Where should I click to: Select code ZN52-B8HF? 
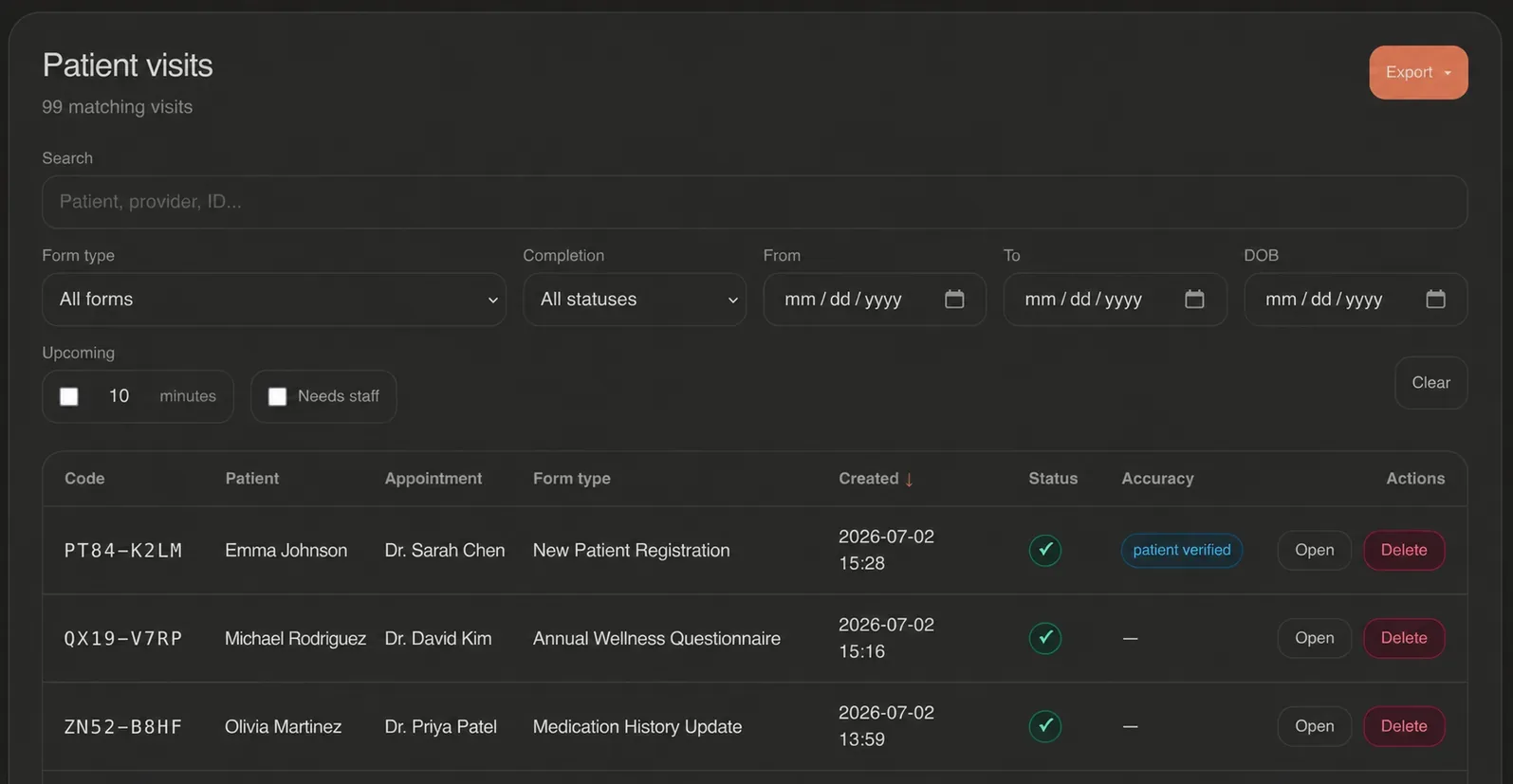pos(123,727)
